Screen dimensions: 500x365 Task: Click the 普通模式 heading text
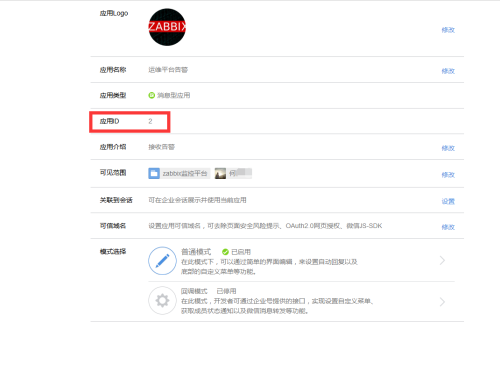tap(196, 252)
